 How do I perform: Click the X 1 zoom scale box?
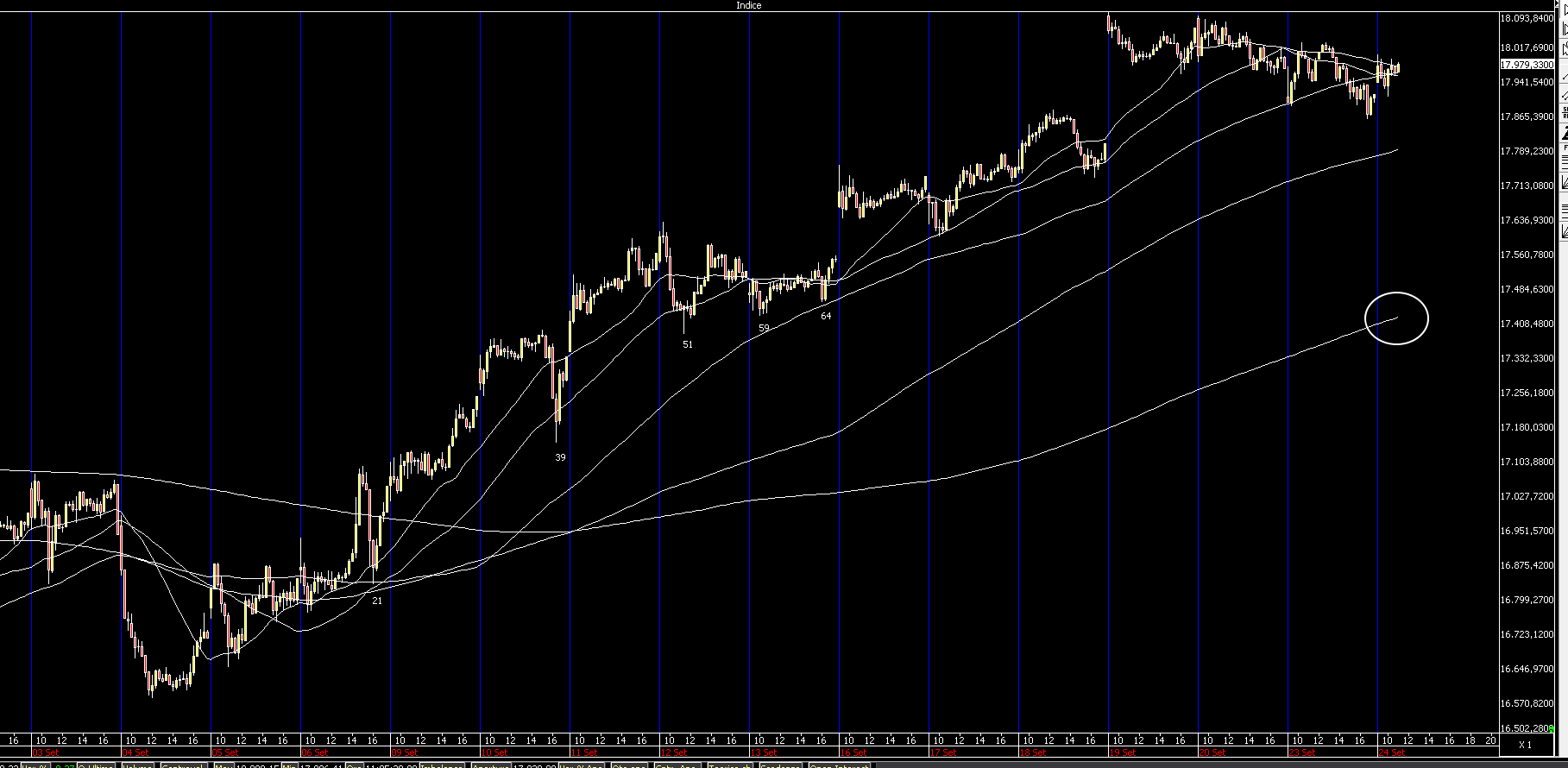click(x=1525, y=745)
